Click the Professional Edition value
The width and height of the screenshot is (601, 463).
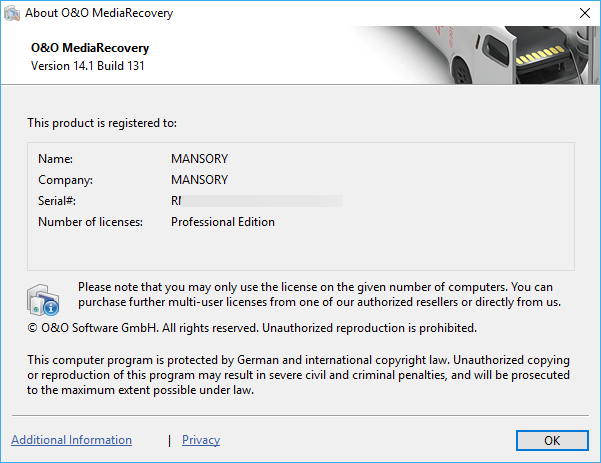tap(223, 222)
